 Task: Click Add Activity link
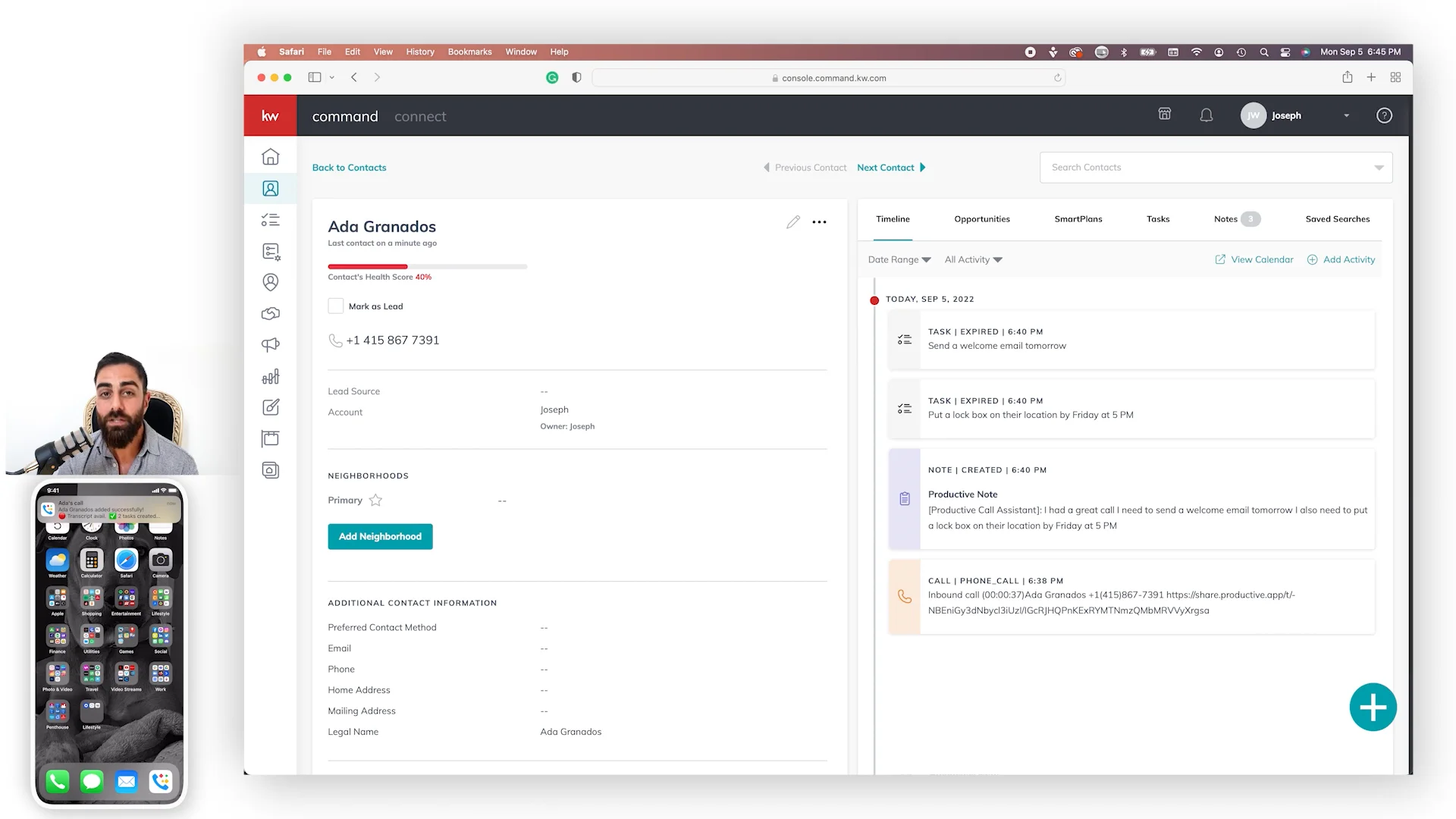[1341, 259]
